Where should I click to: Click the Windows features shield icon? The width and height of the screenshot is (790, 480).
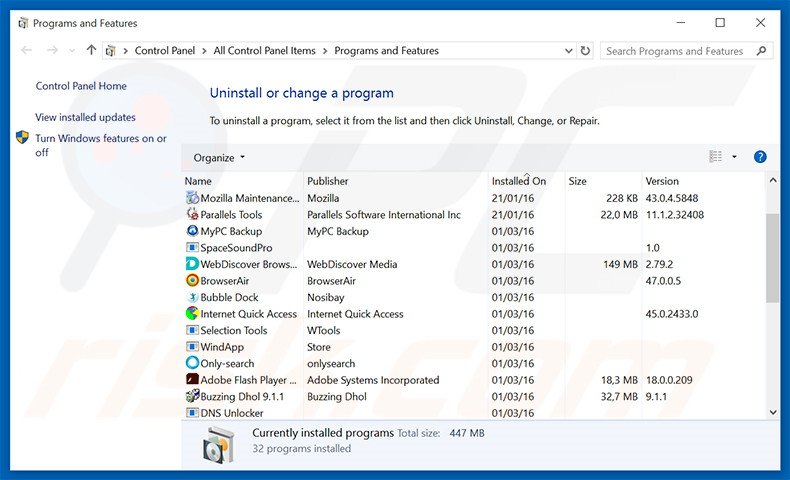pos(22,138)
